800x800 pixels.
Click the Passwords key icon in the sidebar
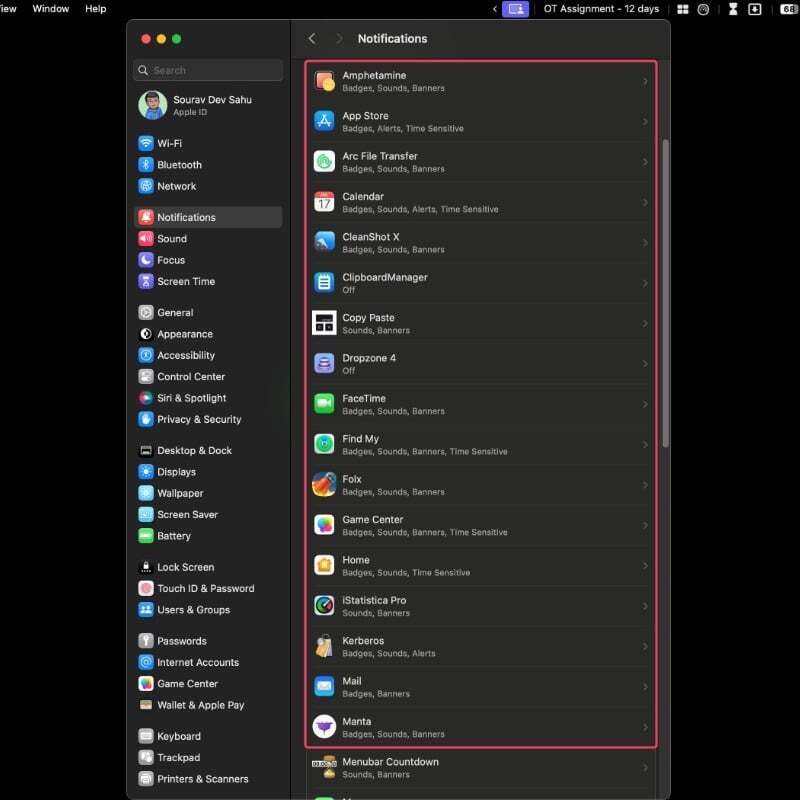click(x=146, y=641)
